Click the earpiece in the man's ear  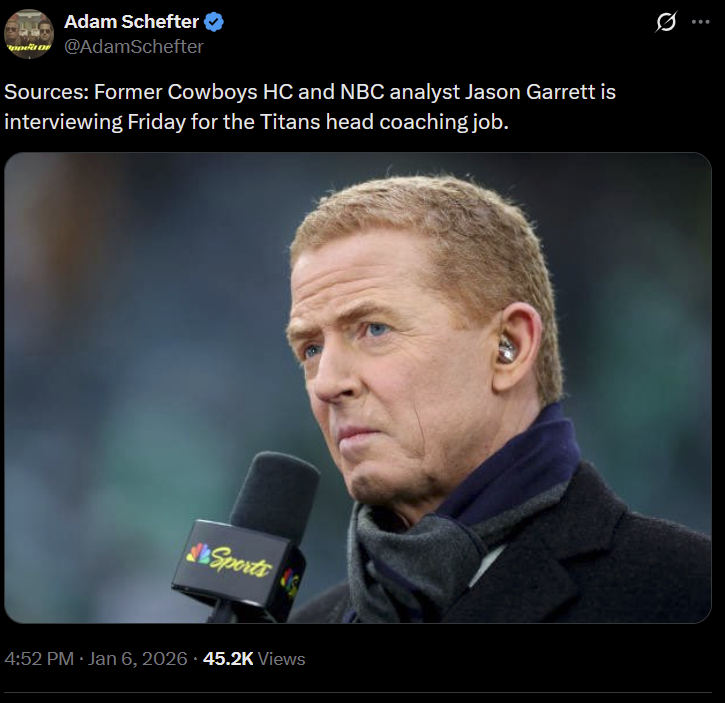pyautogui.click(x=506, y=350)
